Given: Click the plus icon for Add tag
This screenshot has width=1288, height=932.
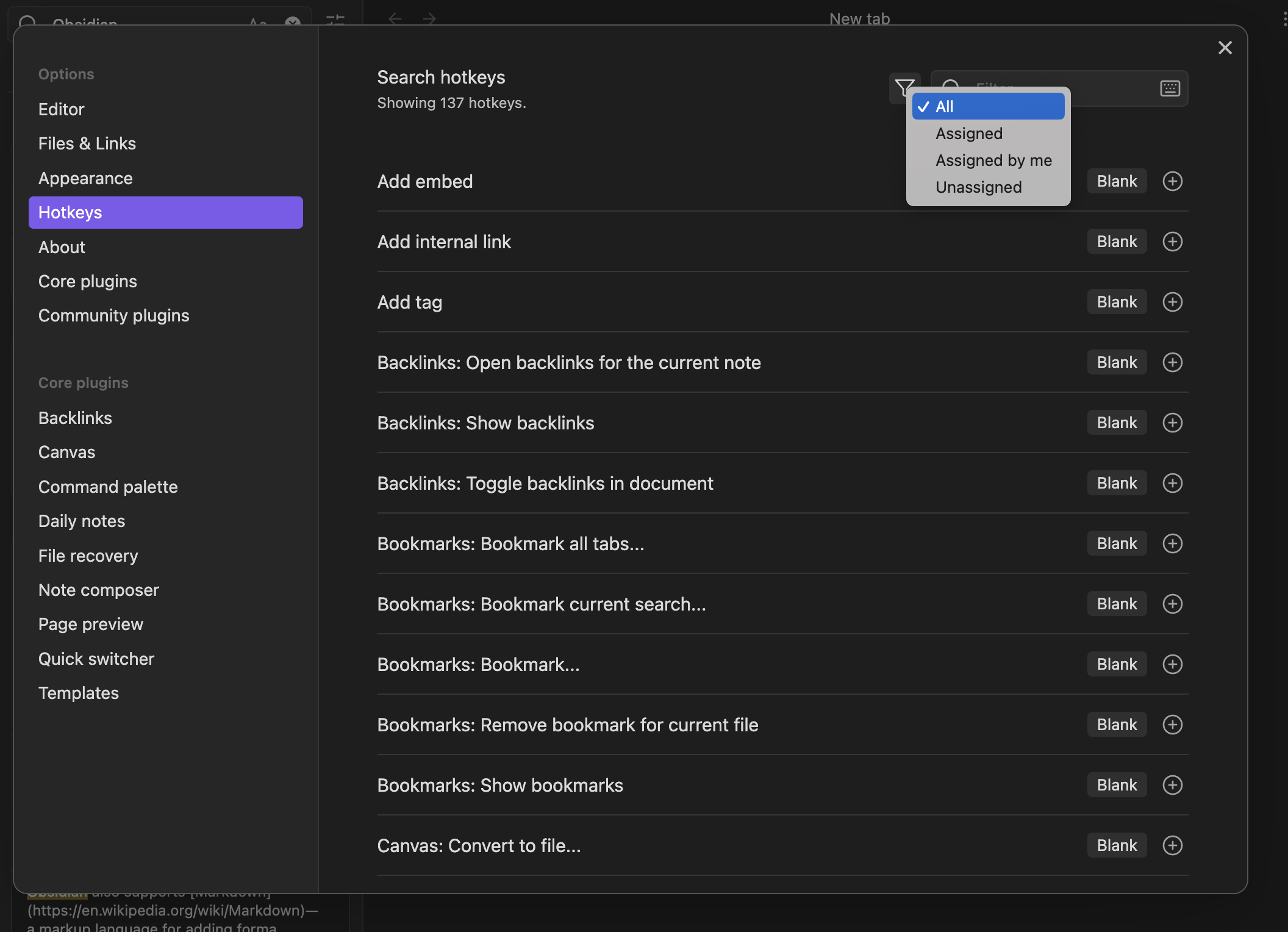Looking at the screenshot, I should click(x=1172, y=302).
